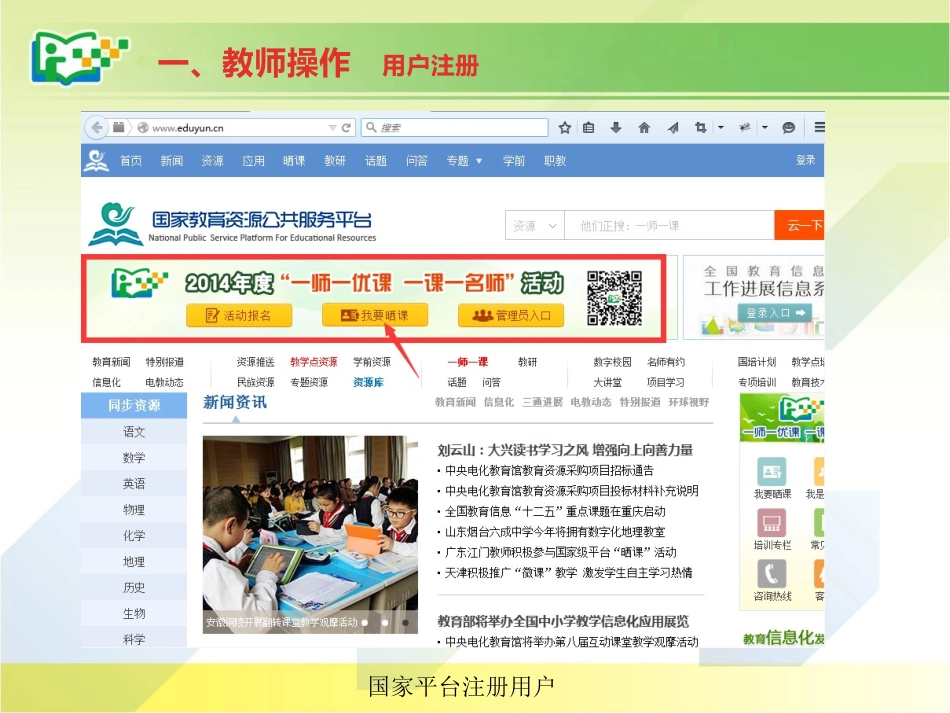Open the 首页 navigation item
The height and width of the screenshot is (713, 950).
point(131,161)
